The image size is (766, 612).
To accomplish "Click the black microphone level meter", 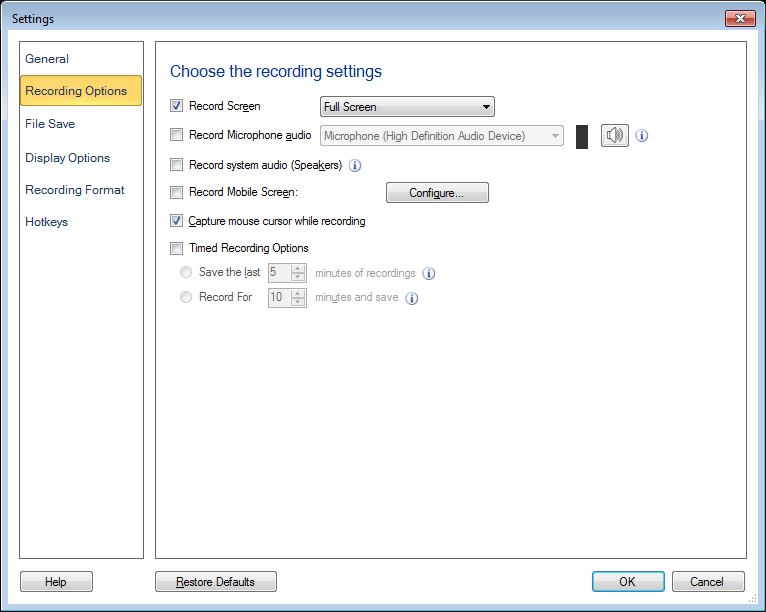I will 582,136.
